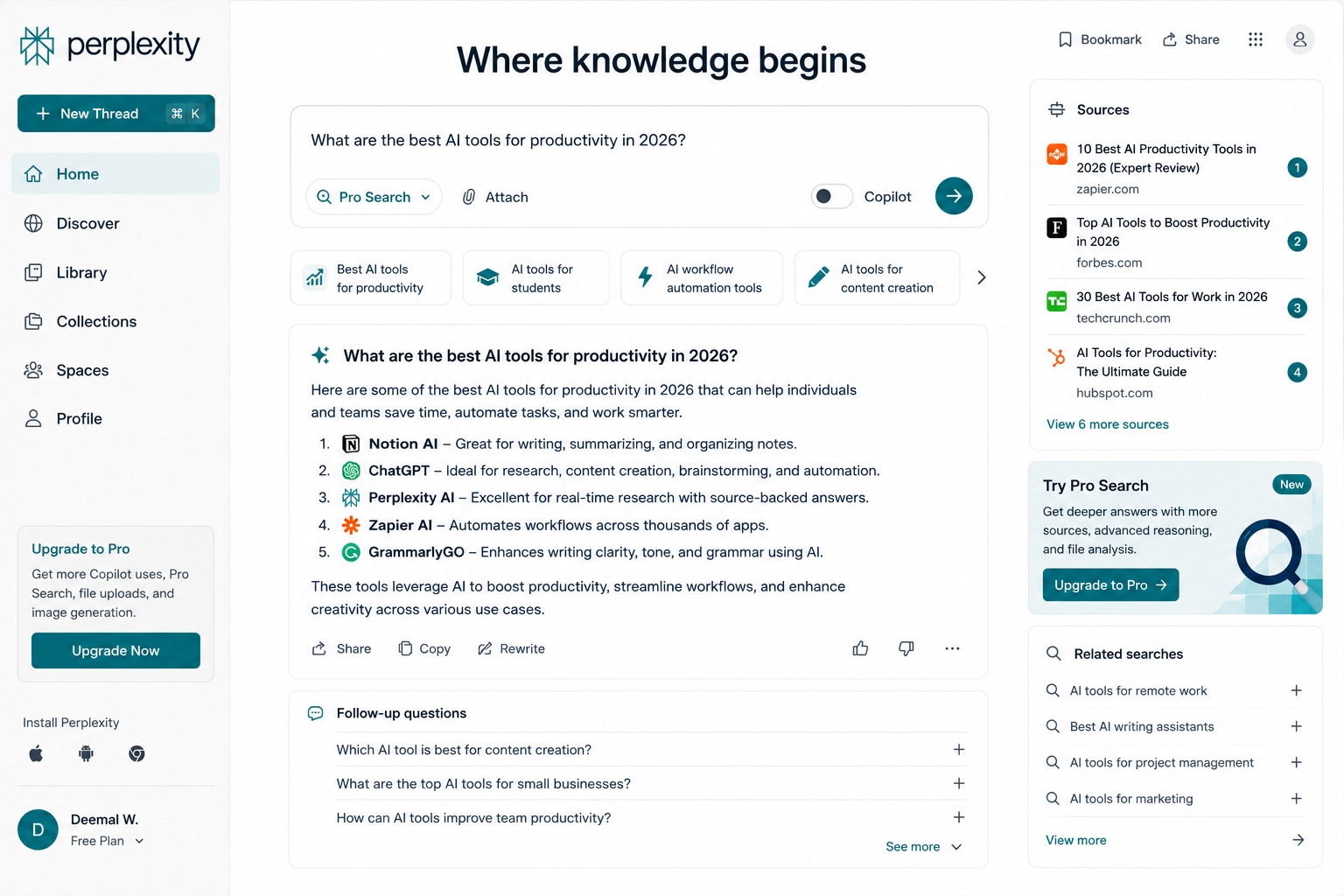This screenshot has height=896, width=1344.
Task: Click source number badge 1
Action: pos(1297,168)
